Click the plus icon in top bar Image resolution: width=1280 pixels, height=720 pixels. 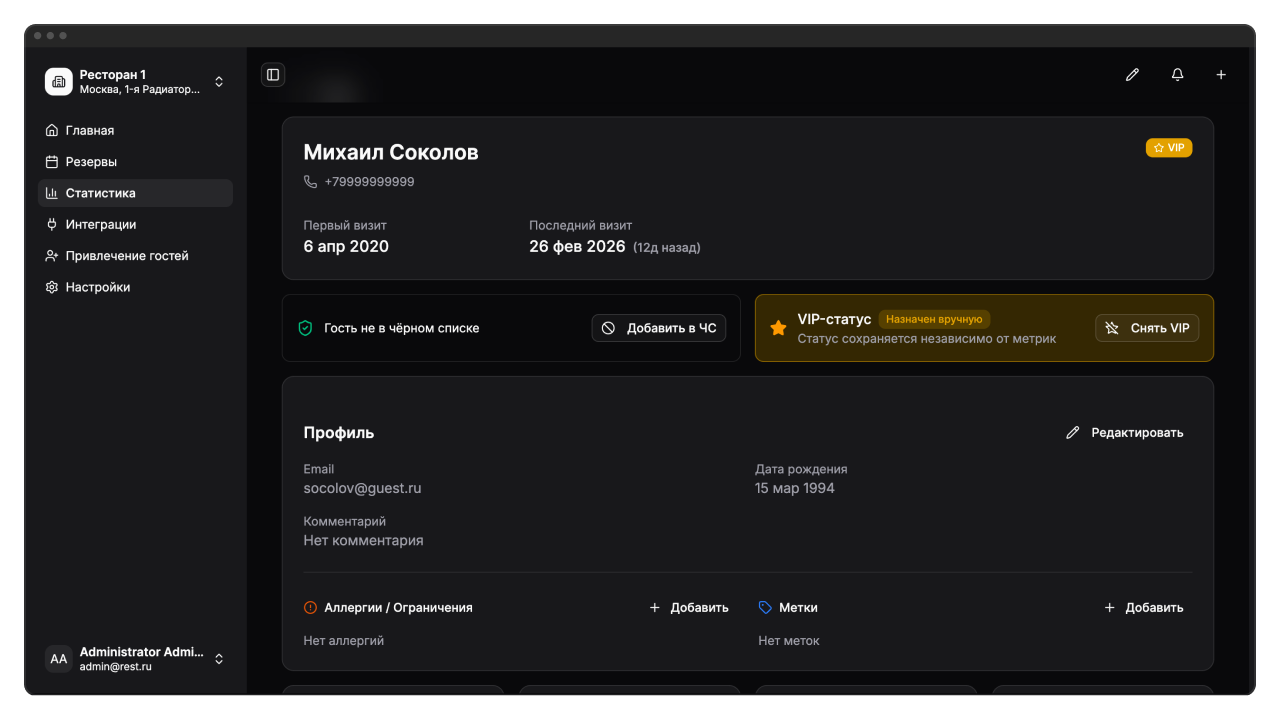coord(1221,75)
